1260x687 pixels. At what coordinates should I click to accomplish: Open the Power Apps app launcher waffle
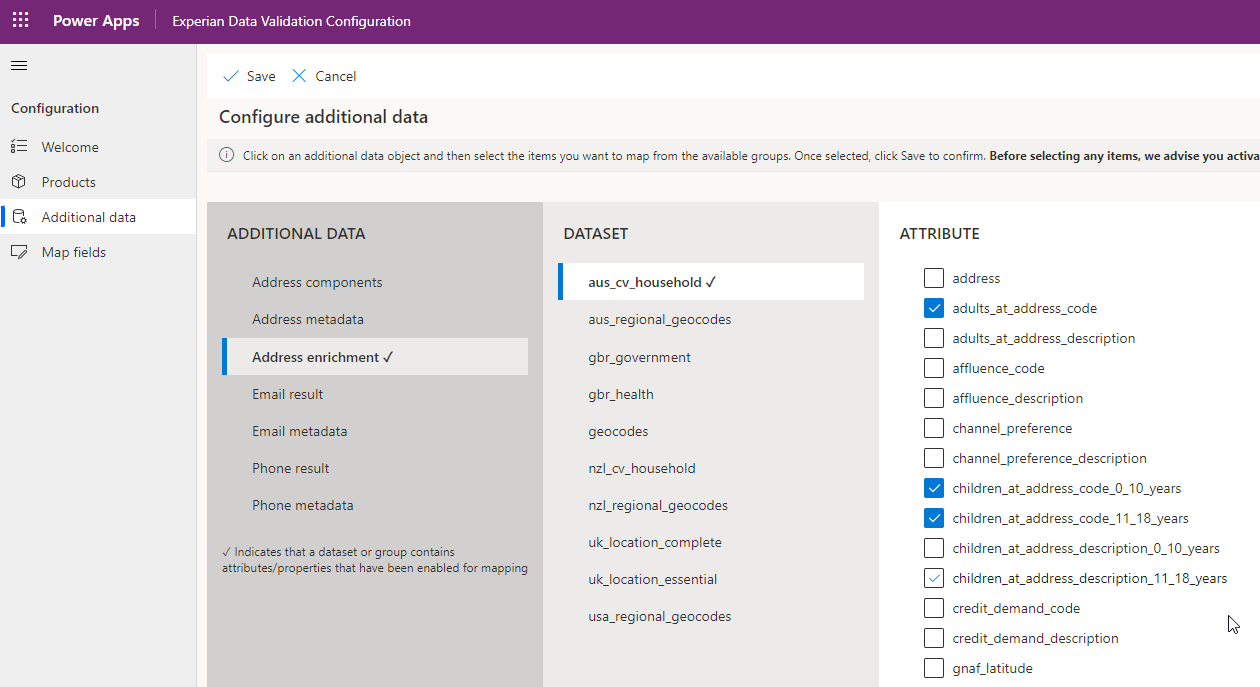[x=20, y=20]
